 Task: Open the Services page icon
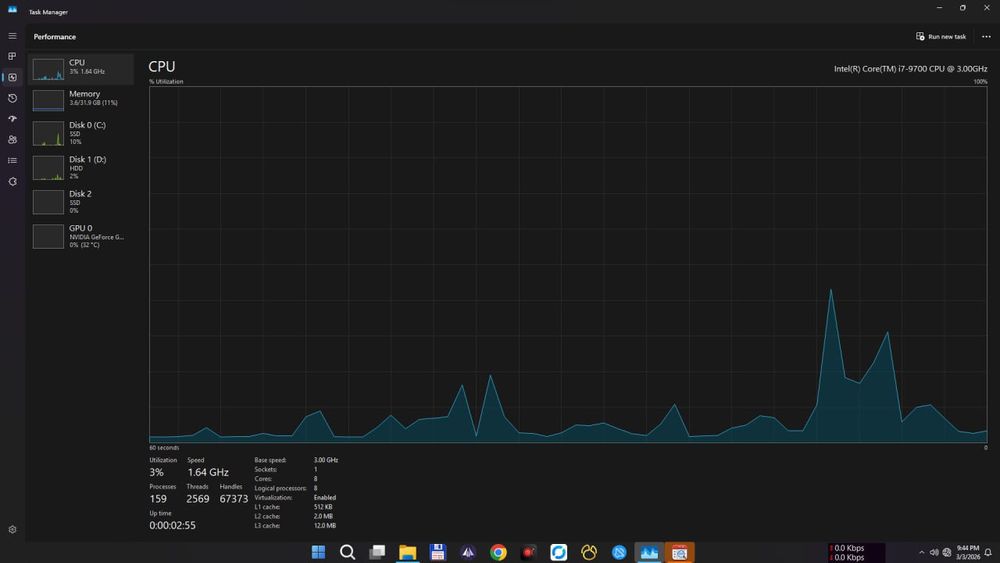12,182
